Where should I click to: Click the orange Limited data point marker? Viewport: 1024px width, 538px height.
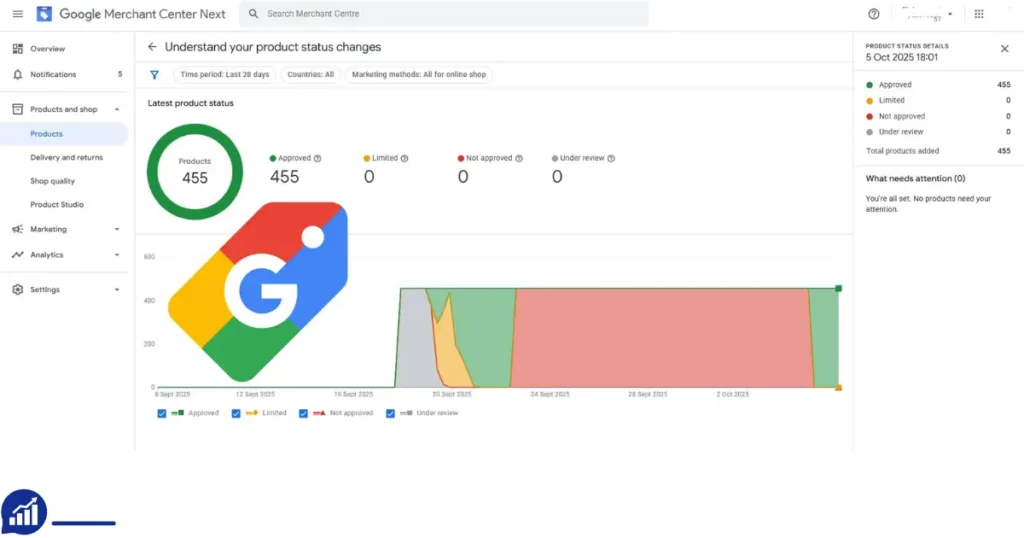[839, 388]
